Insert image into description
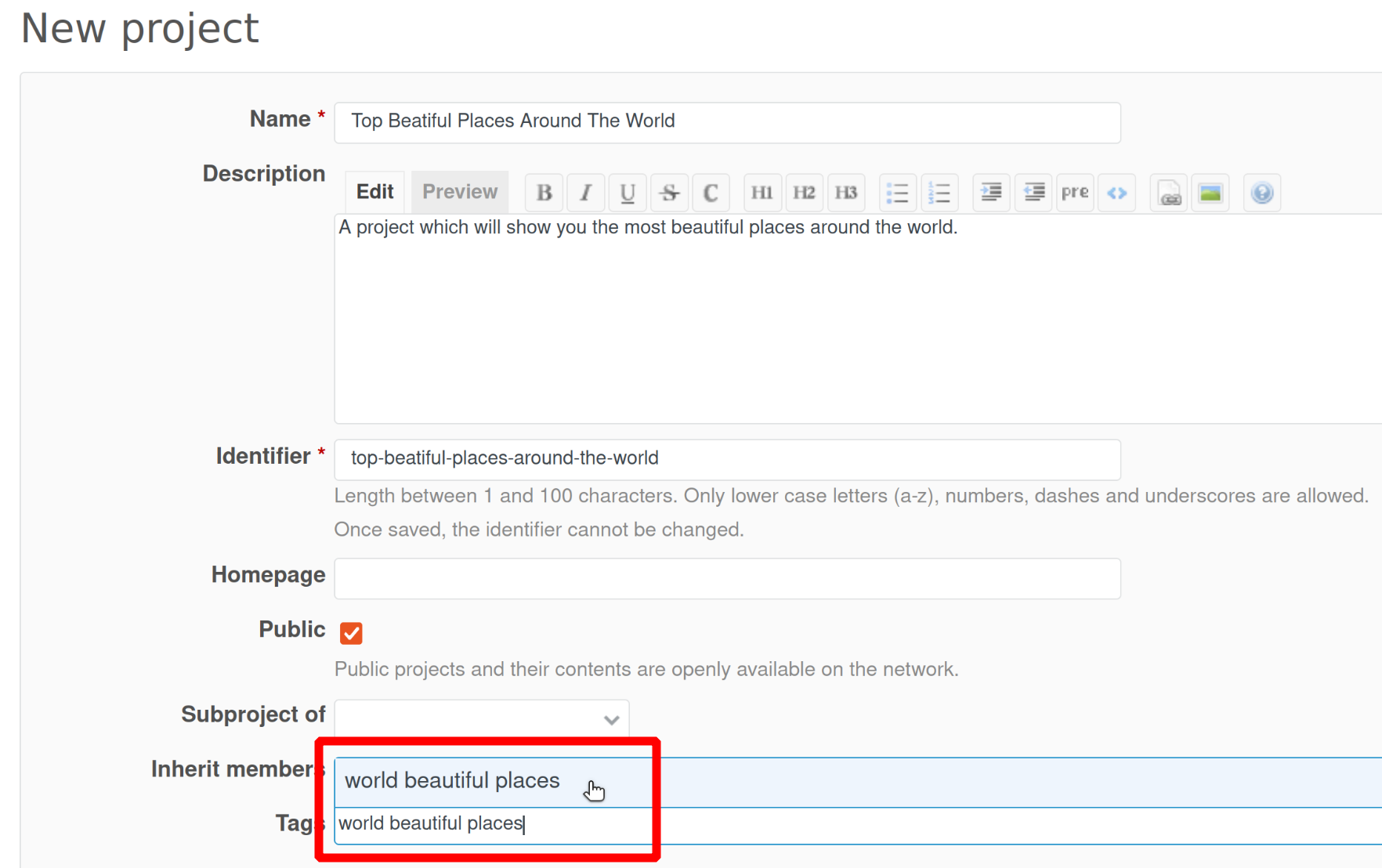 point(1210,193)
